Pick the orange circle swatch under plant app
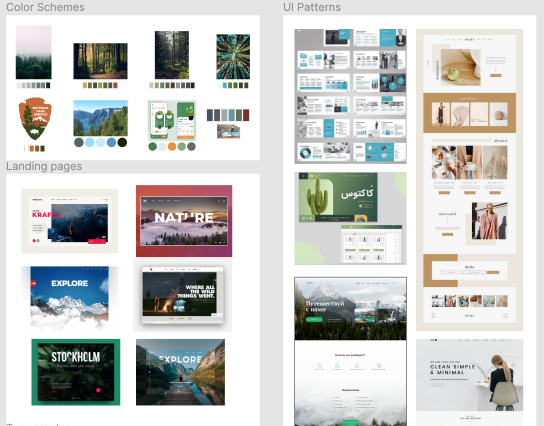The height and width of the screenshot is (426, 544). click(172, 146)
